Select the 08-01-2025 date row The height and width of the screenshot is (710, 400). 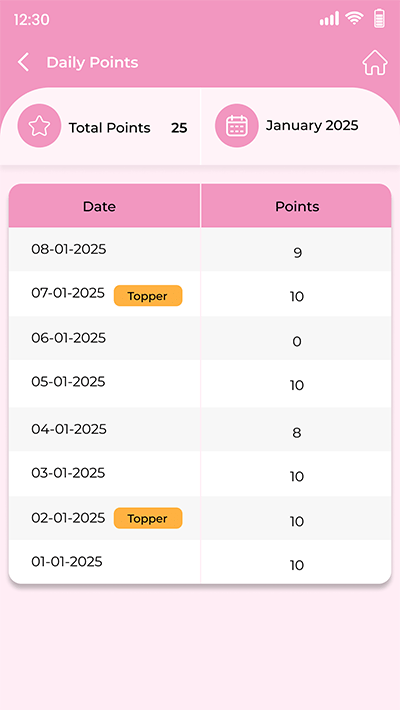tap(200, 249)
